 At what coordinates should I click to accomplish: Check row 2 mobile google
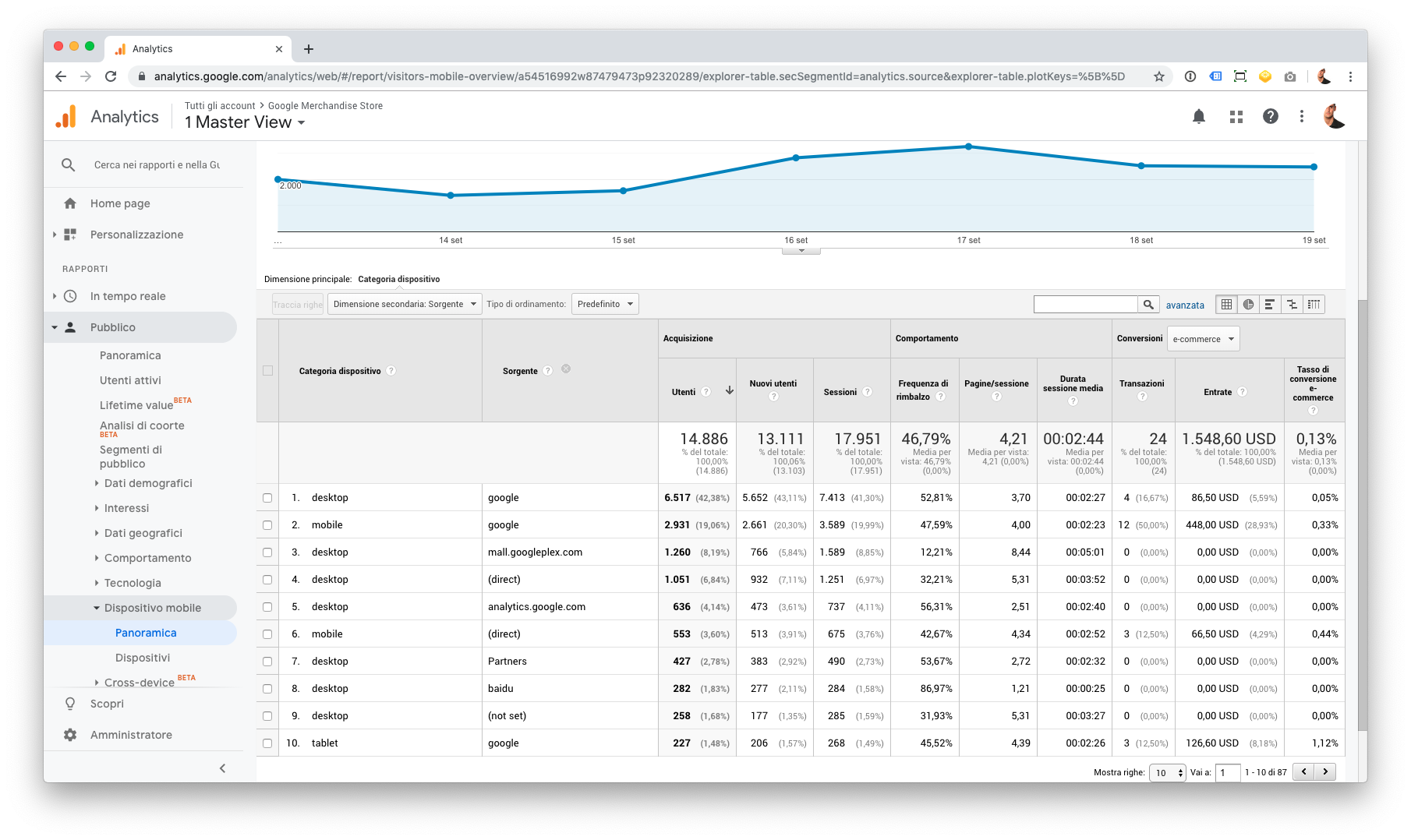coord(267,525)
